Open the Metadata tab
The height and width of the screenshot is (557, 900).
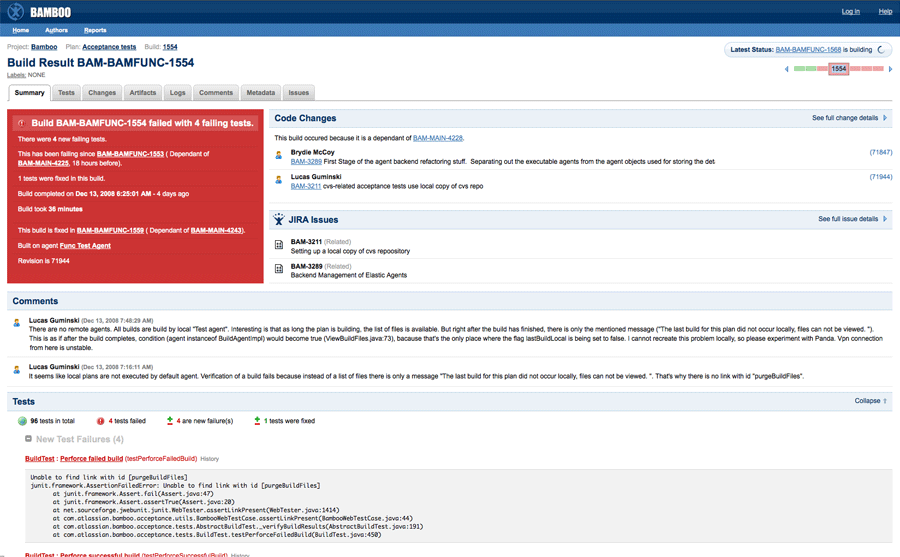261,92
